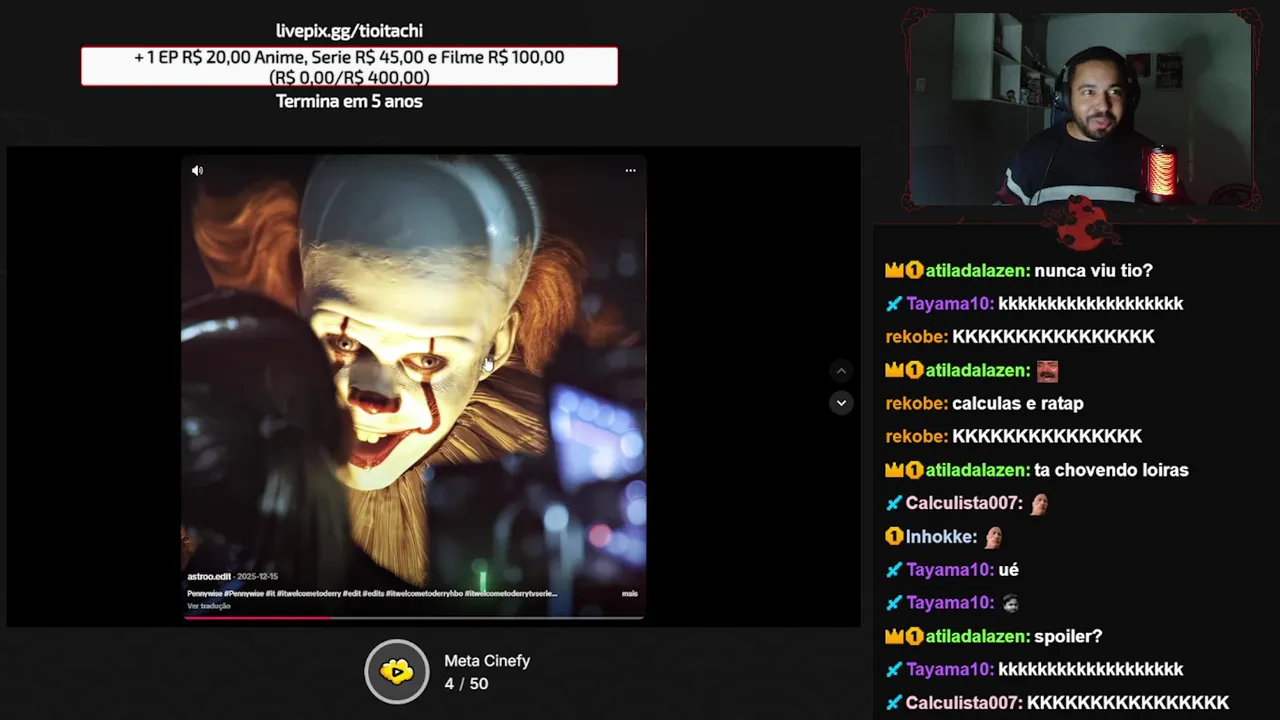Click the streamer webcam feed
The image size is (1280, 720).
click(1082, 110)
